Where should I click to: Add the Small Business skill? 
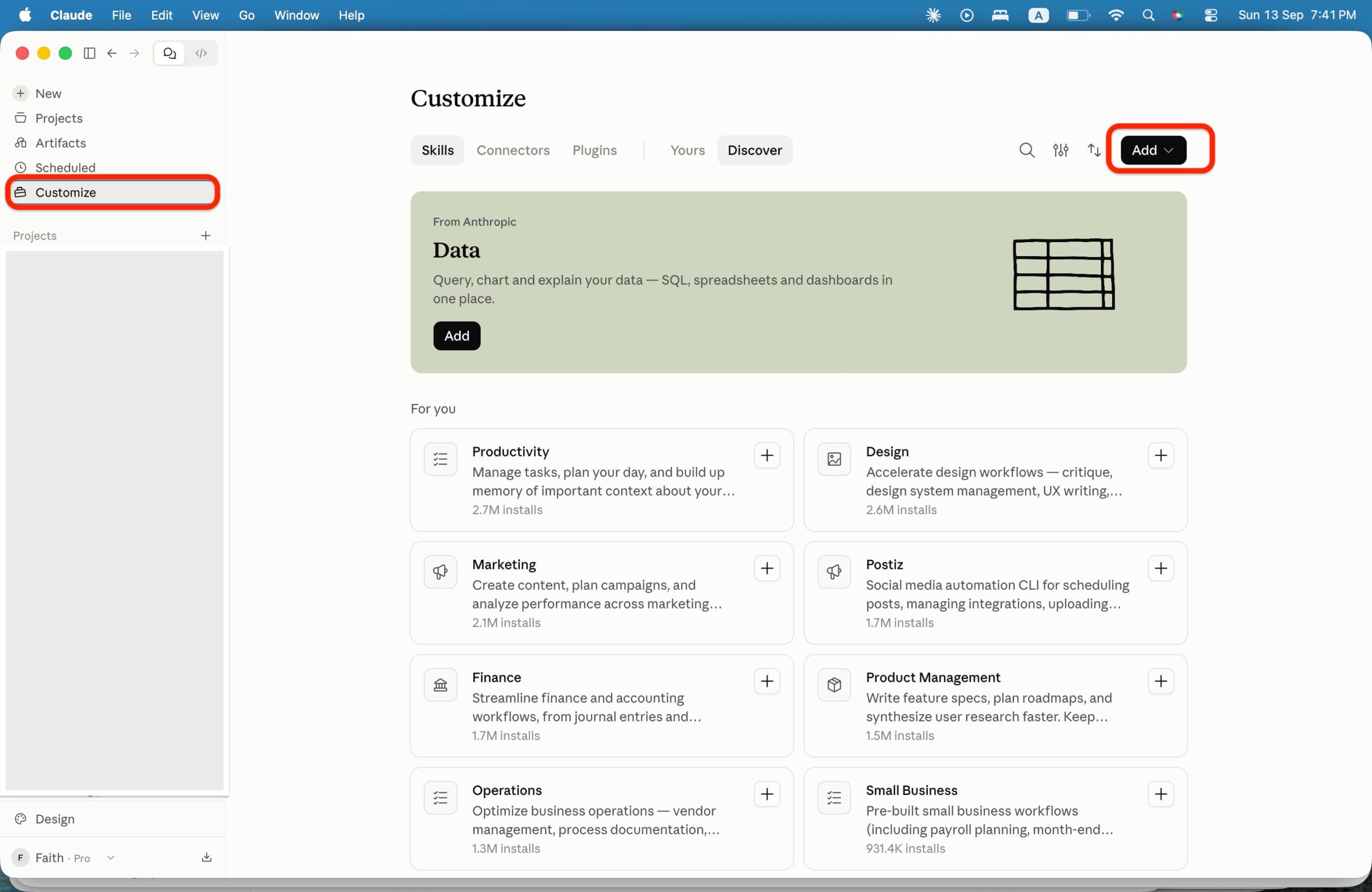1160,794
